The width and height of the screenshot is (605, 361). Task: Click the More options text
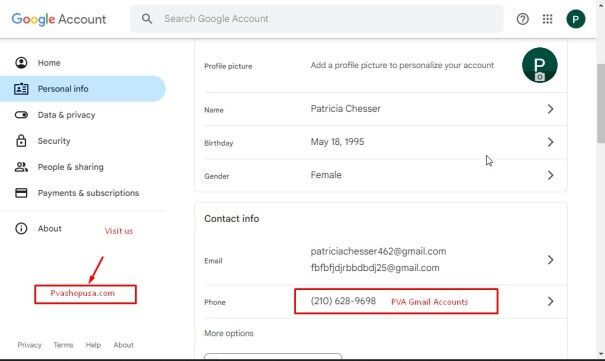pyautogui.click(x=229, y=333)
